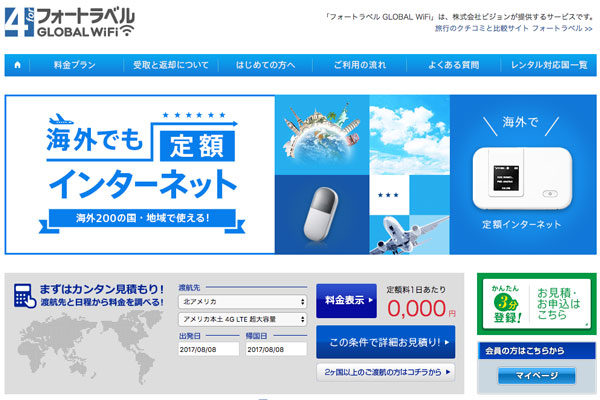Click the 2ヶ国以上のご渡航の方はコチラから button
600x400 pixels.
386,372
